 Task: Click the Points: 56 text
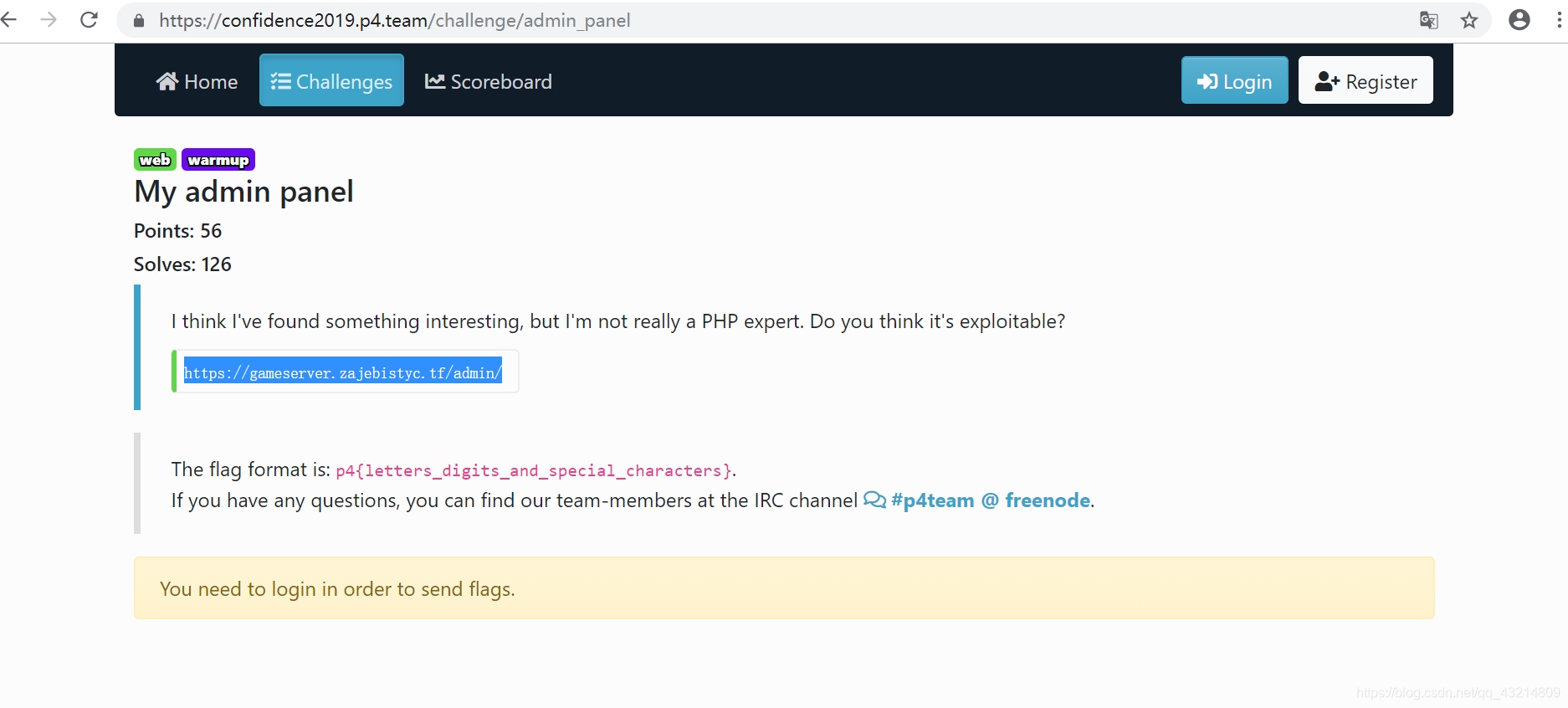click(x=177, y=231)
